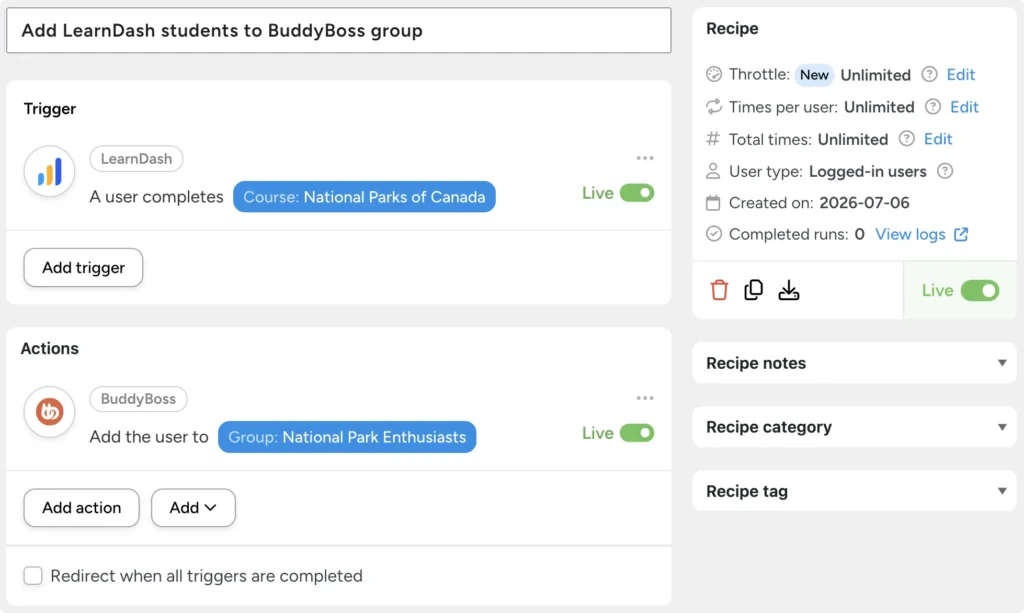The height and width of the screenshot is (613, 1024).
Task: Export the recipe with the download icon
Action: point(789,290)
